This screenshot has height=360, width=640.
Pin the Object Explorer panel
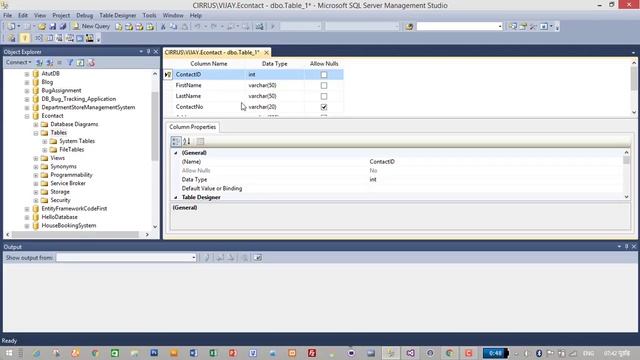[x=148, y=51]
